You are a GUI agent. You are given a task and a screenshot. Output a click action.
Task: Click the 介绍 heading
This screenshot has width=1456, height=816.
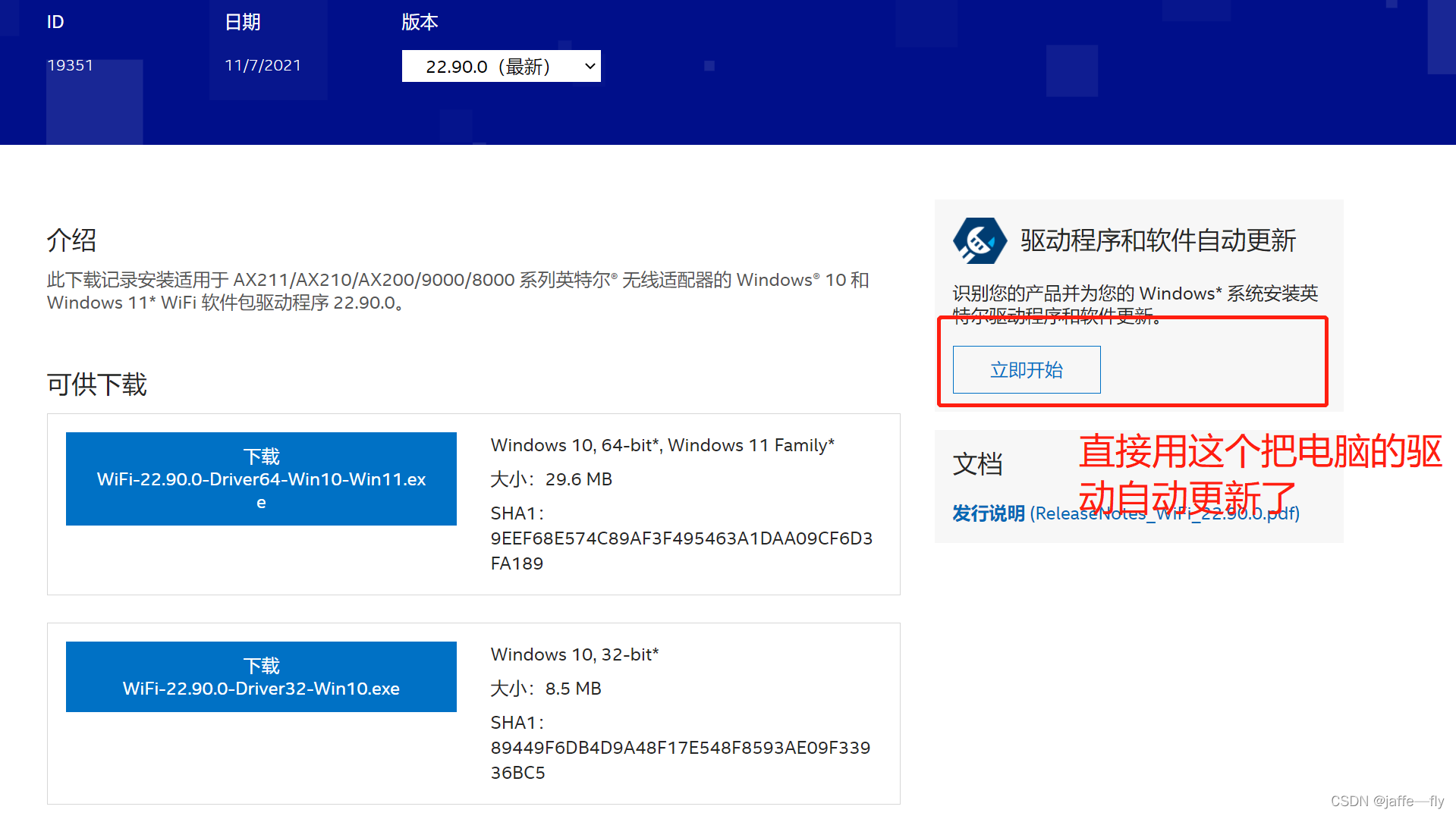point(71,240)
